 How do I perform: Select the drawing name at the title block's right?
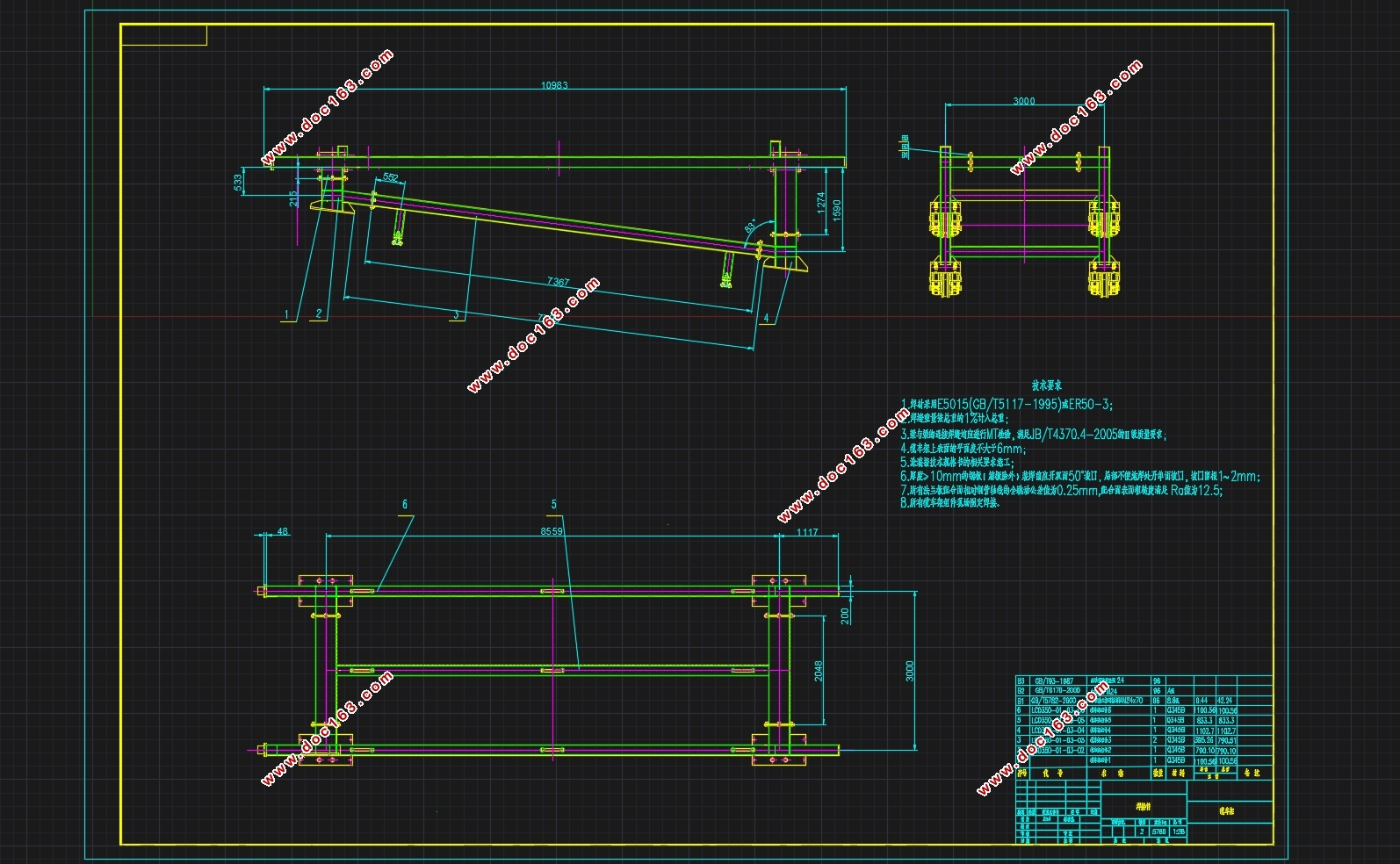(x=1227, y=811)
